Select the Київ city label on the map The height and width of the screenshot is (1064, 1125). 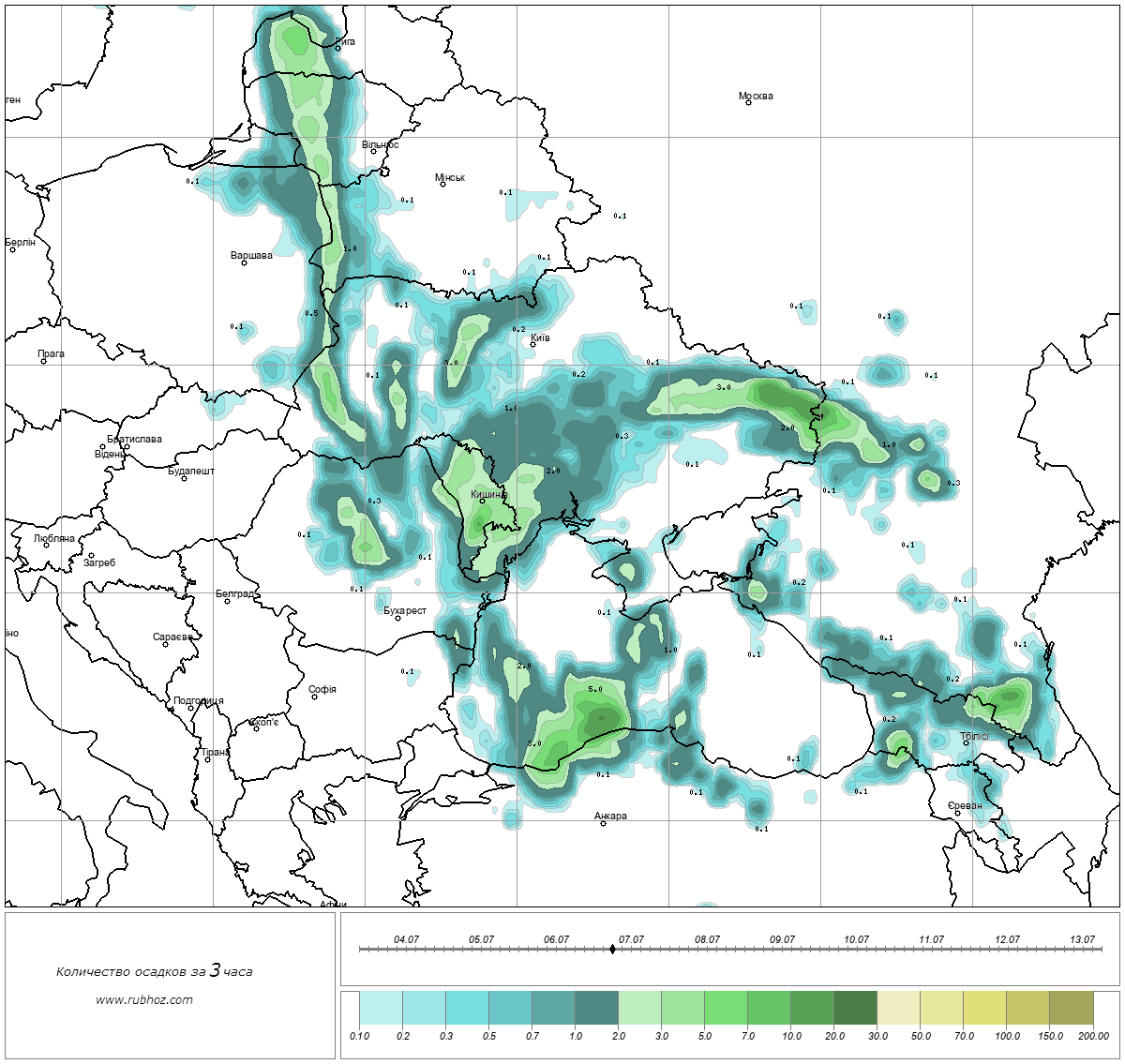tap(541, 337)
